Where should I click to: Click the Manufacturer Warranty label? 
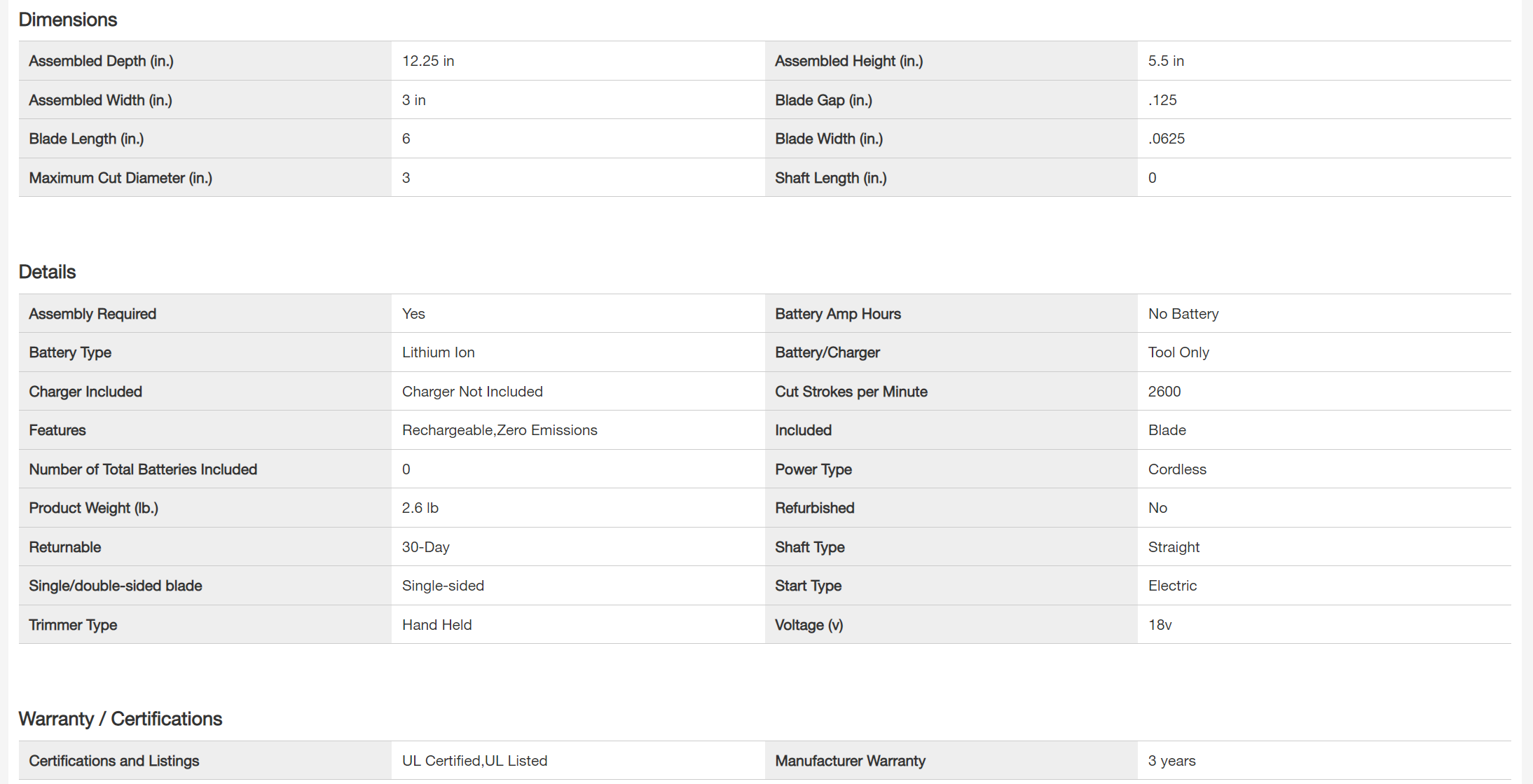[x=850, y=761]
